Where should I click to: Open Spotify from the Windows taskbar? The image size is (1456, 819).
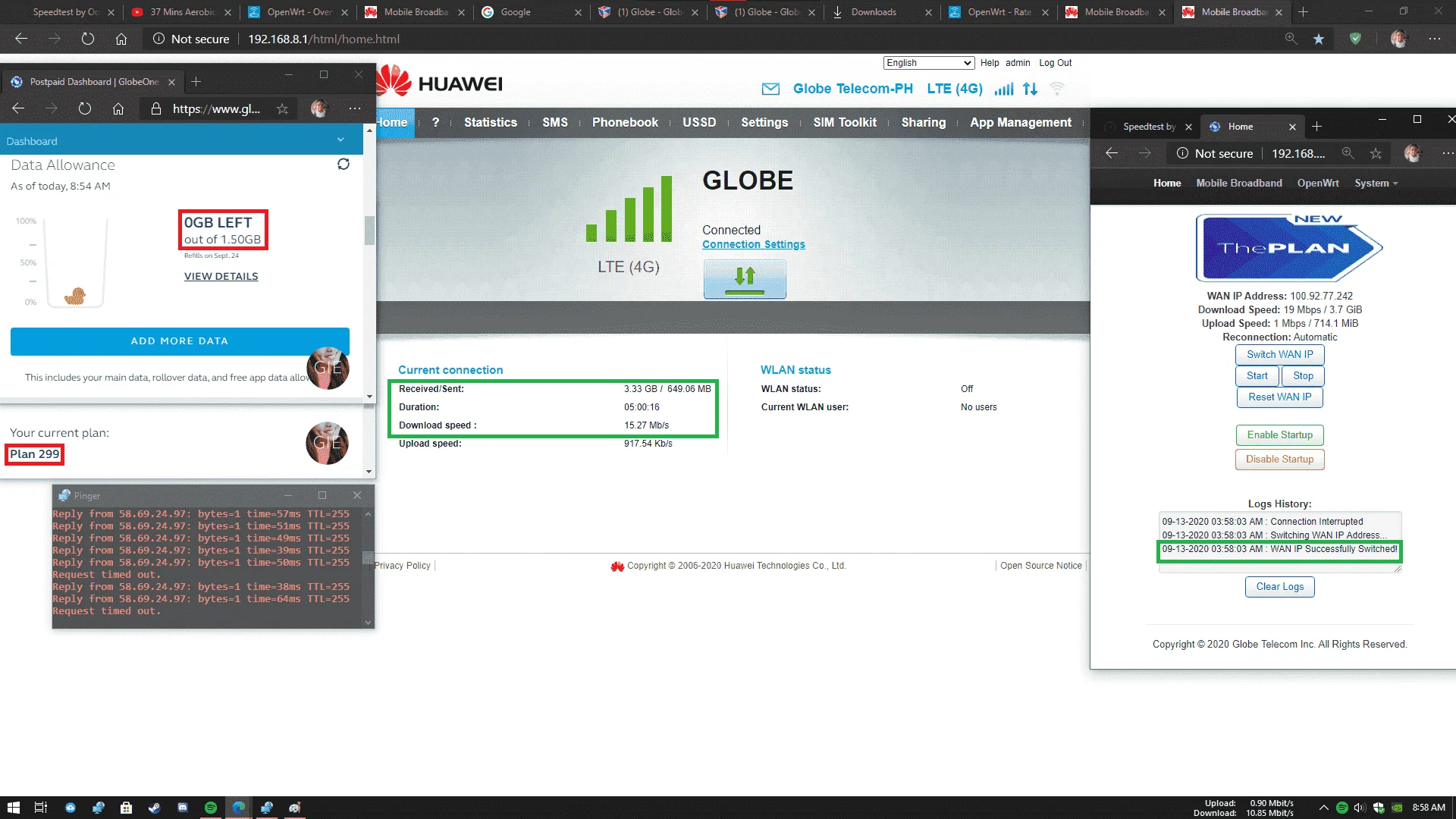(x=211, y=808)
